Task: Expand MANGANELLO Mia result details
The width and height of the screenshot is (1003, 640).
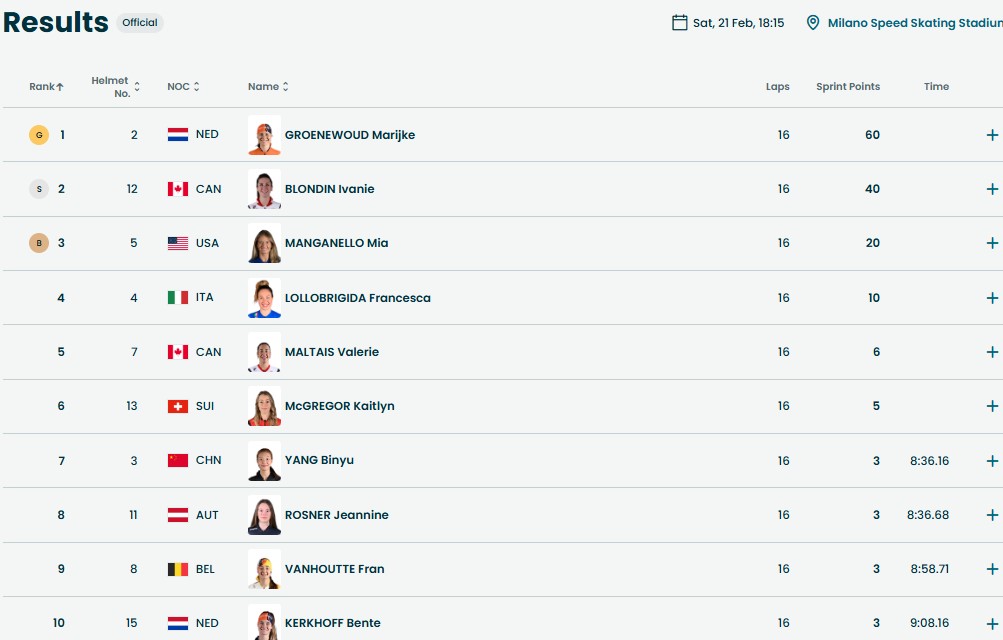Action: [992, 243]
